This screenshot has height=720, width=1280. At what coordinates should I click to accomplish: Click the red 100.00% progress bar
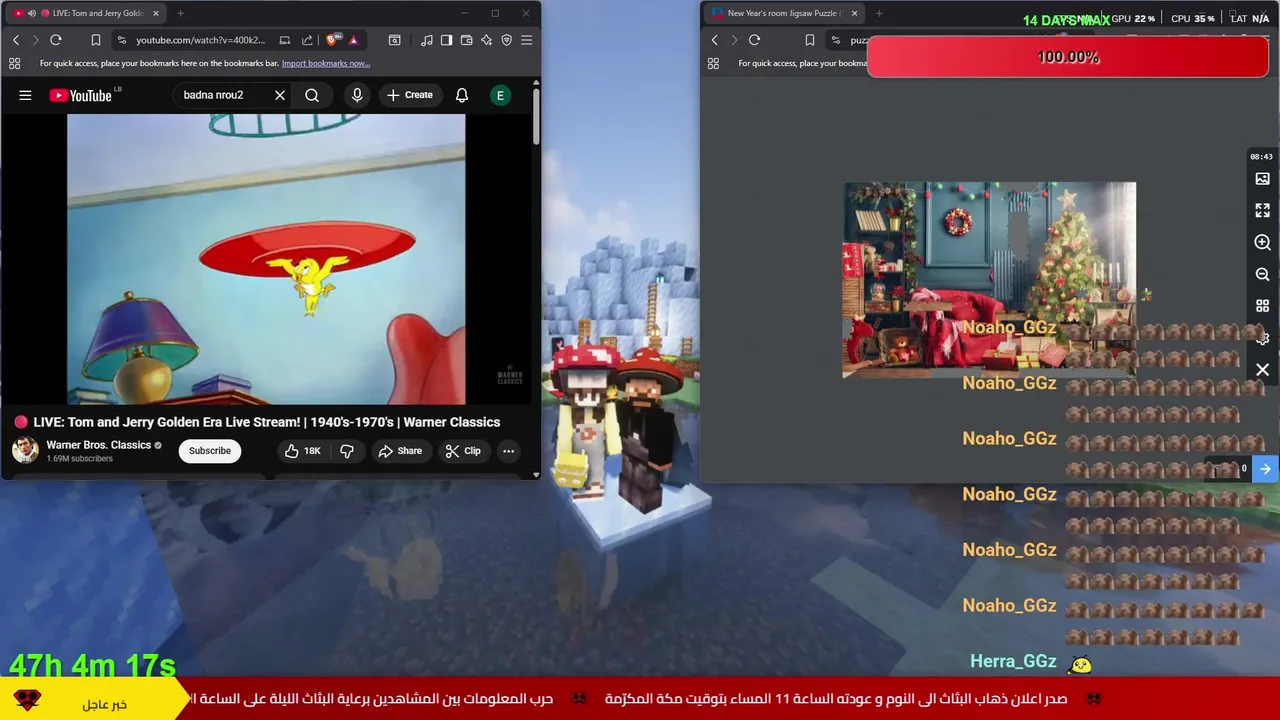(x=1068, y=57)
